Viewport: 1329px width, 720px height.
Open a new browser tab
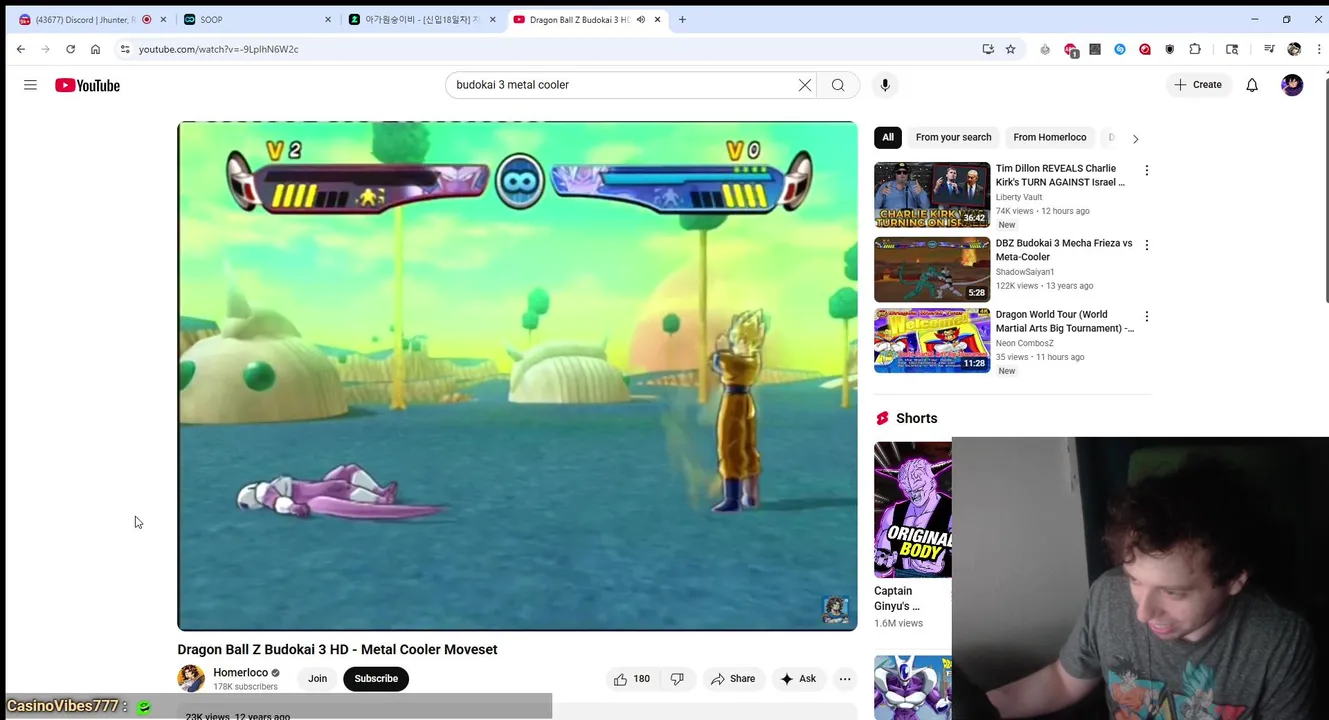pyautogui.click(x=682, y=19)
